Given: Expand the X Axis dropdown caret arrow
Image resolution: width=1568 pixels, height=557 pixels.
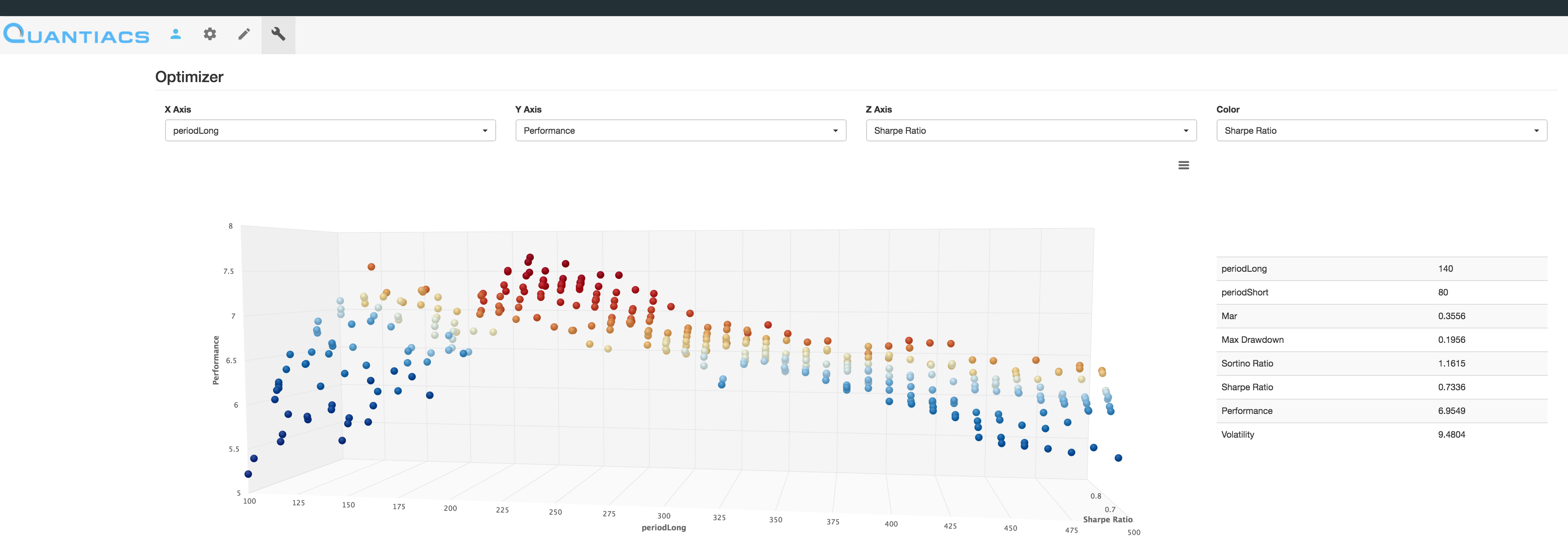Looking at the screenshot, I should [485, 130].
